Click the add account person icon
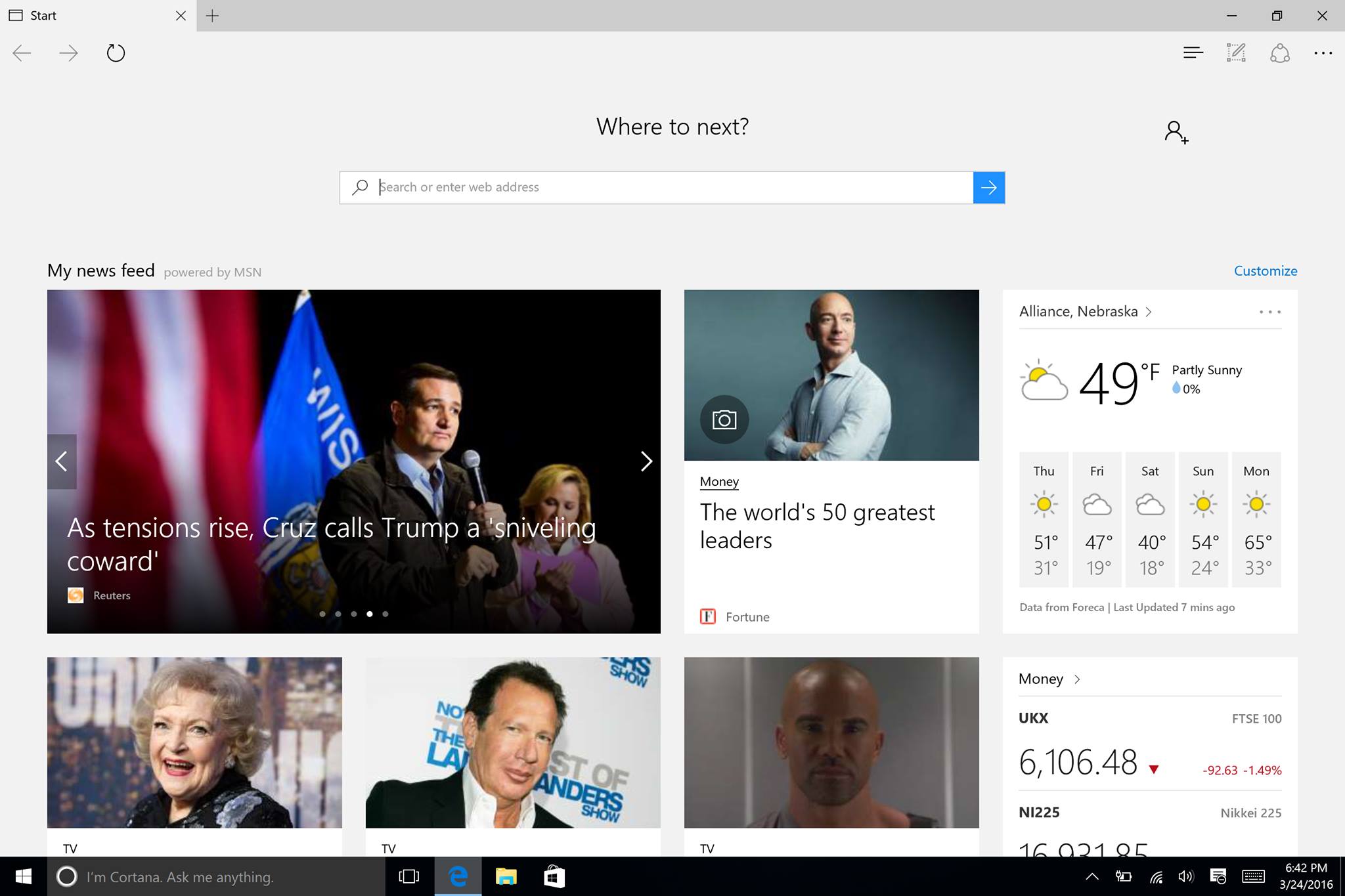 click(1176, 132)
